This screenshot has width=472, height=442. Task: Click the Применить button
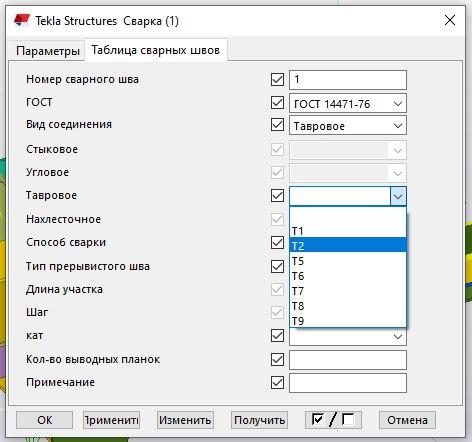click(111, 420)
